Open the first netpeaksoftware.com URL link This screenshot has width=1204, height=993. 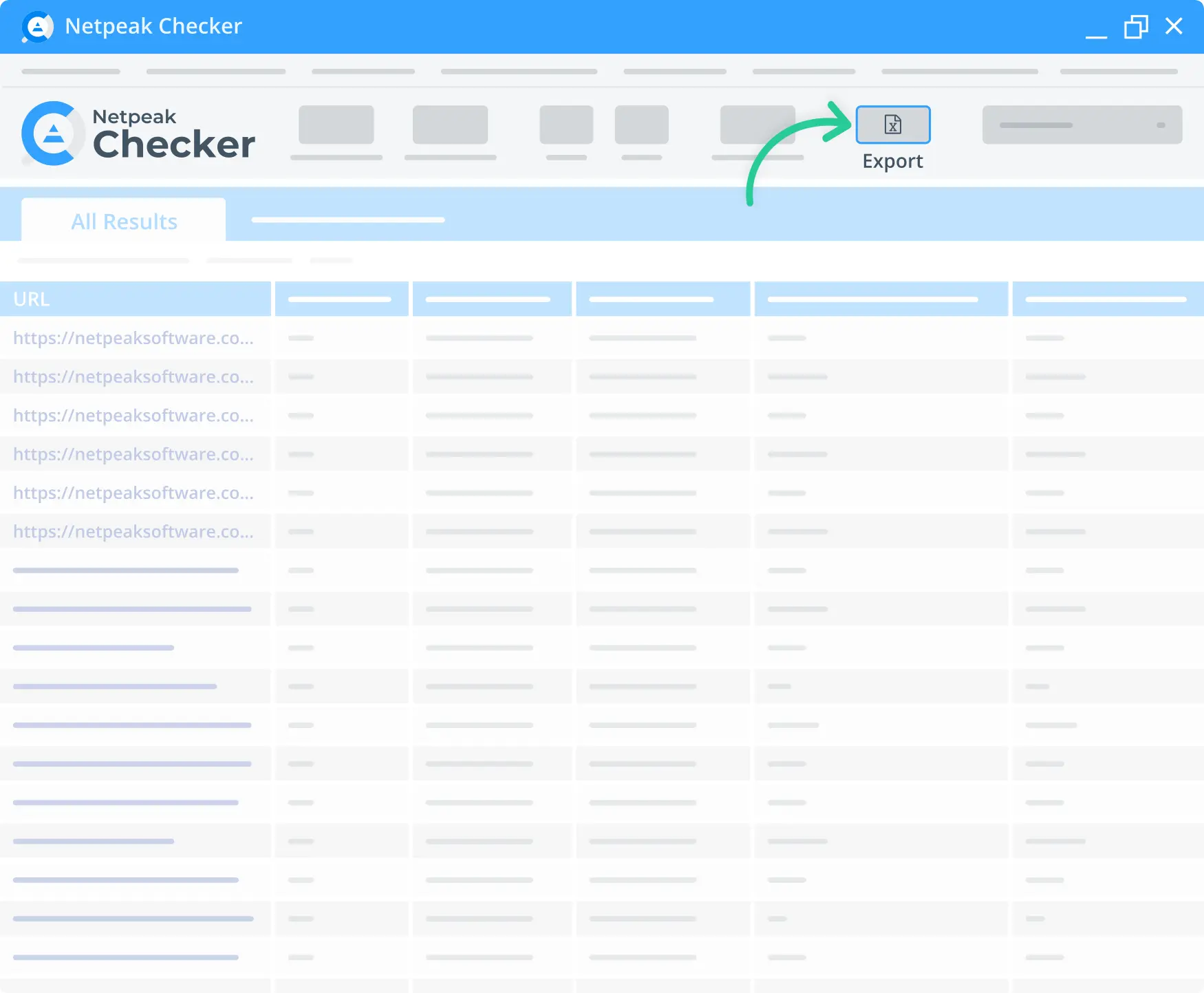[x=133, y=338]
